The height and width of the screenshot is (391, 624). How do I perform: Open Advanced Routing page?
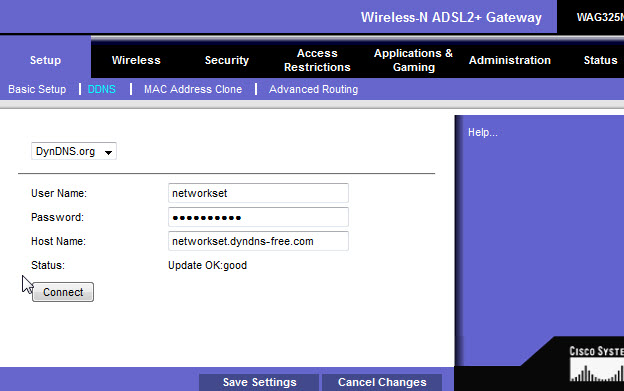click(x=313, y=89)
